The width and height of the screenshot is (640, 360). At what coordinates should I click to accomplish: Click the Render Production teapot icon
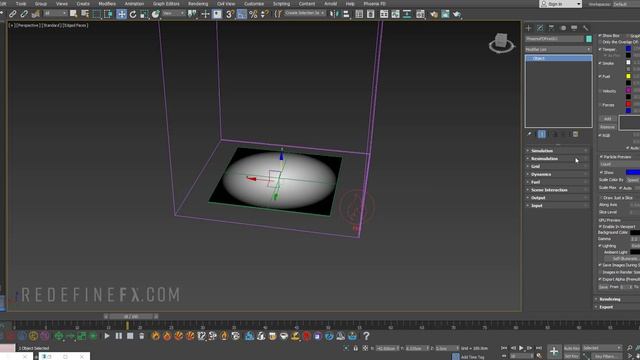[x=456, y=14]
